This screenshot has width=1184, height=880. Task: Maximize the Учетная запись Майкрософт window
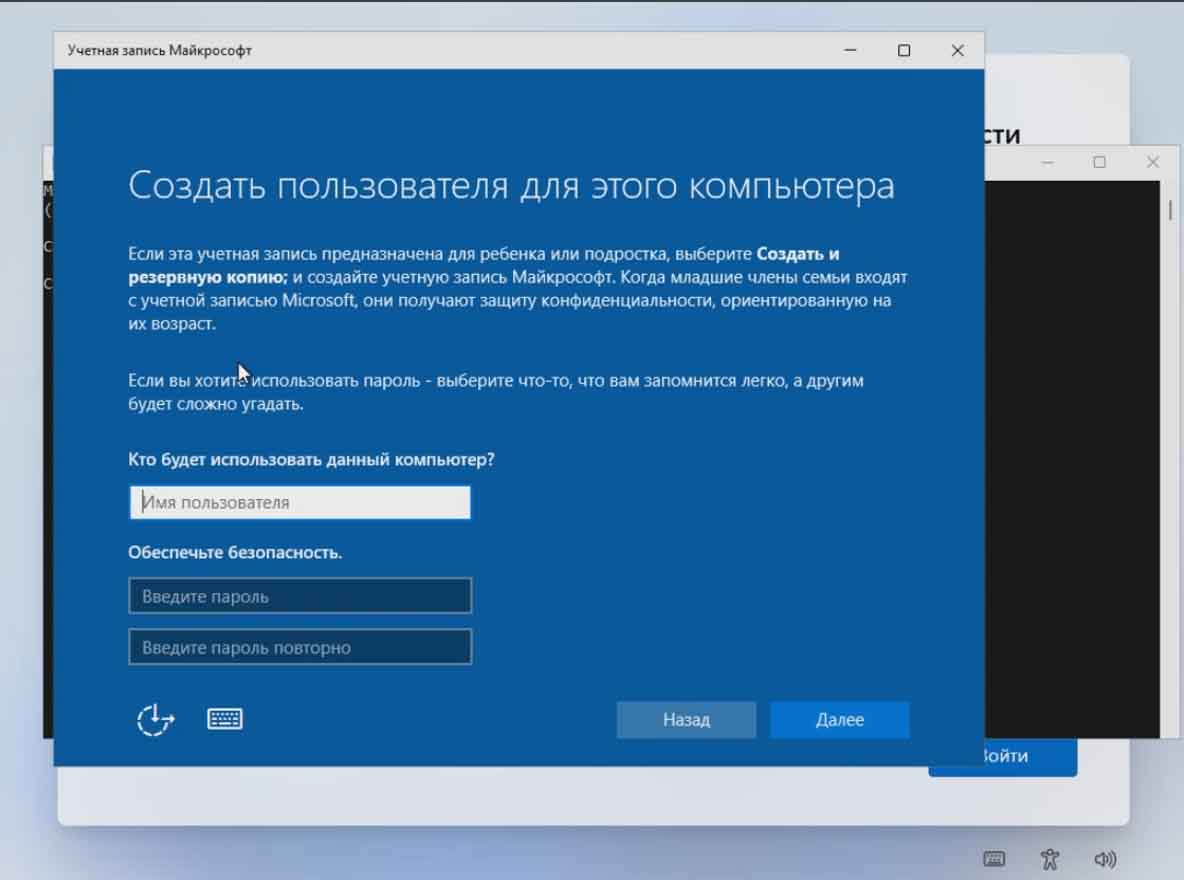(904, 51)
